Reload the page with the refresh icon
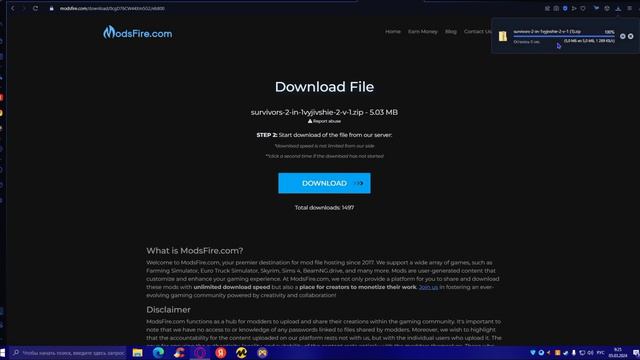The height and width of the screenshot is (360, 640). (36, 8)
